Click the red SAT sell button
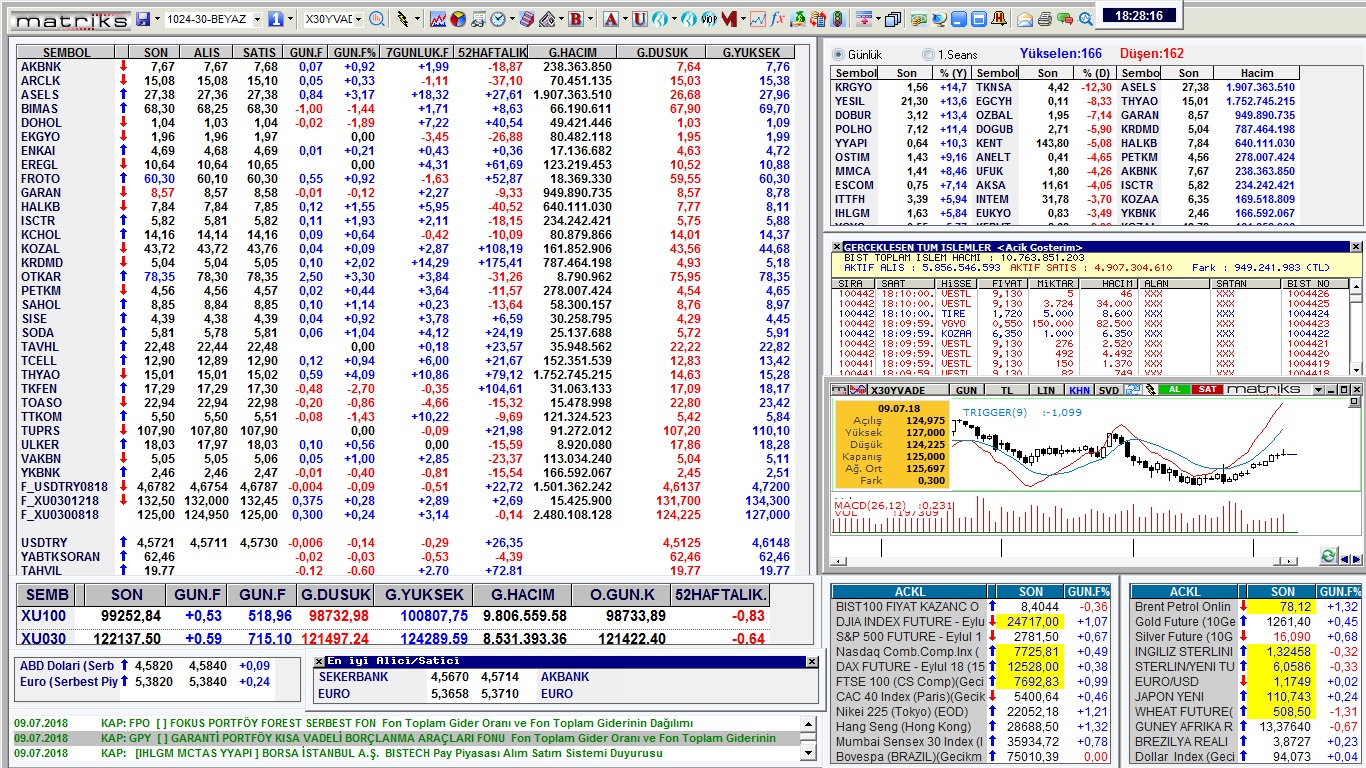This screenshot has height=768, width=1366. coord(1207,389)
